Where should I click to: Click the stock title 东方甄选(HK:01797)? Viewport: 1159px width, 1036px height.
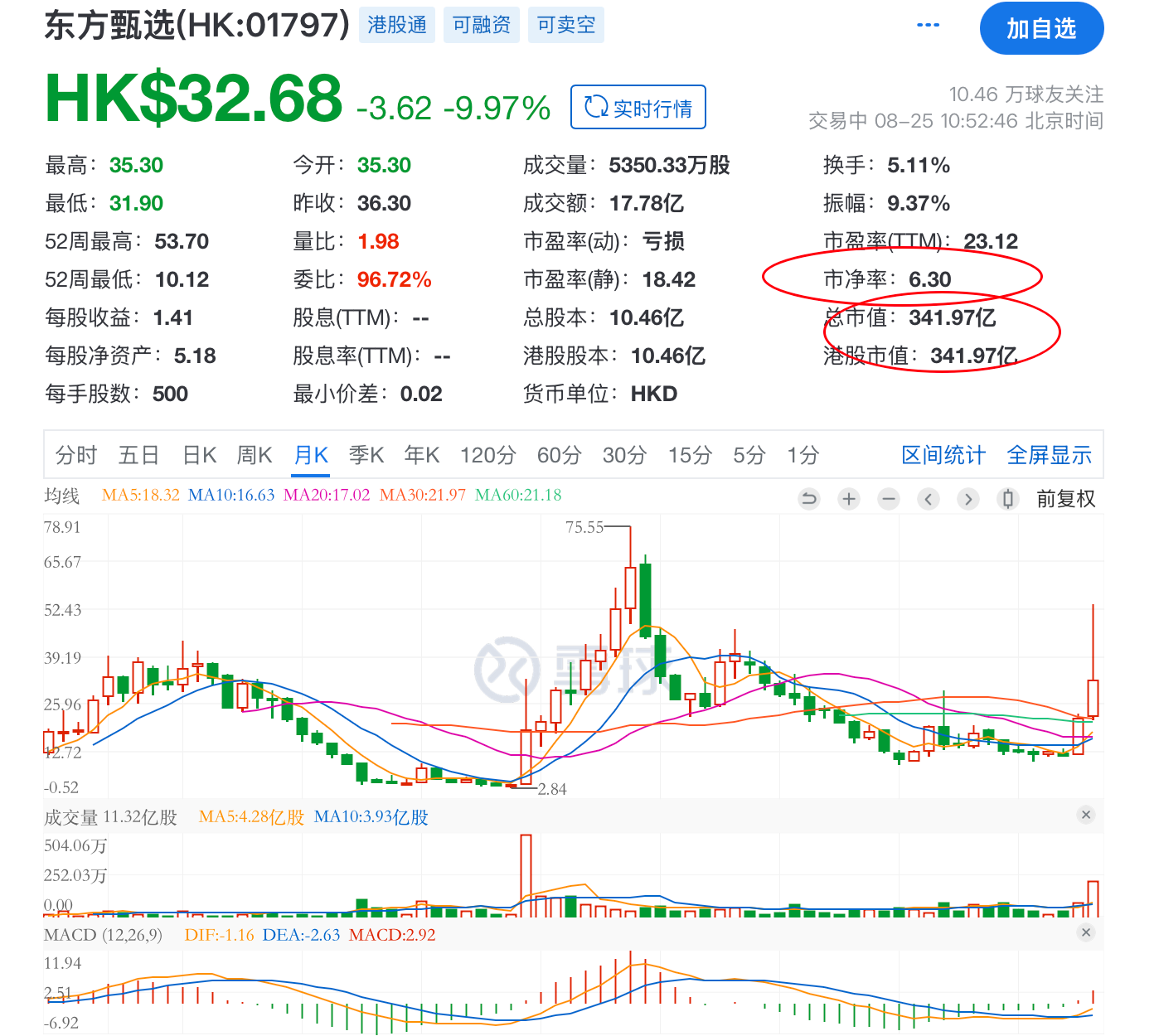(x=197, y=25)
